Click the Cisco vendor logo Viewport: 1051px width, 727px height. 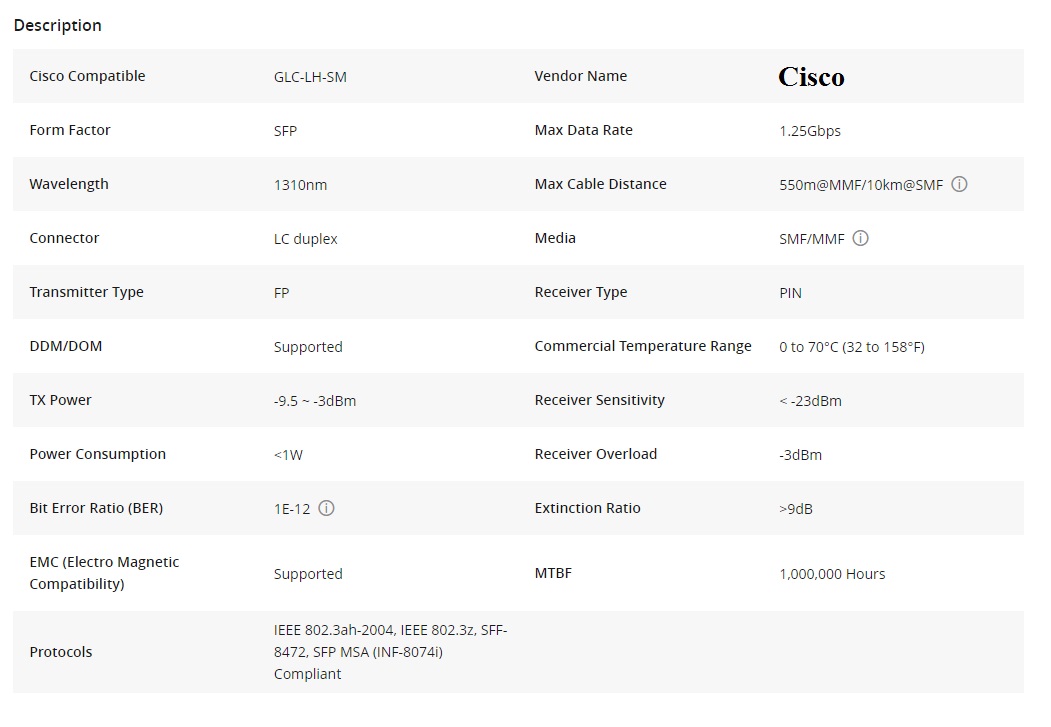pos(811,77)
